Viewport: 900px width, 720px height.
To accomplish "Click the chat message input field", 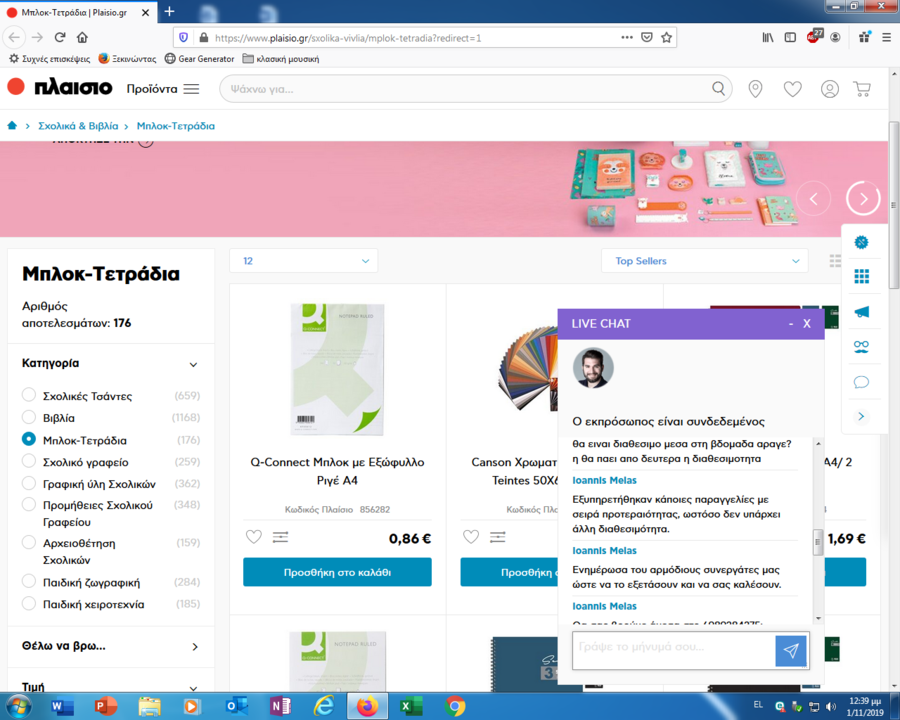I will (x=674, y=650).
